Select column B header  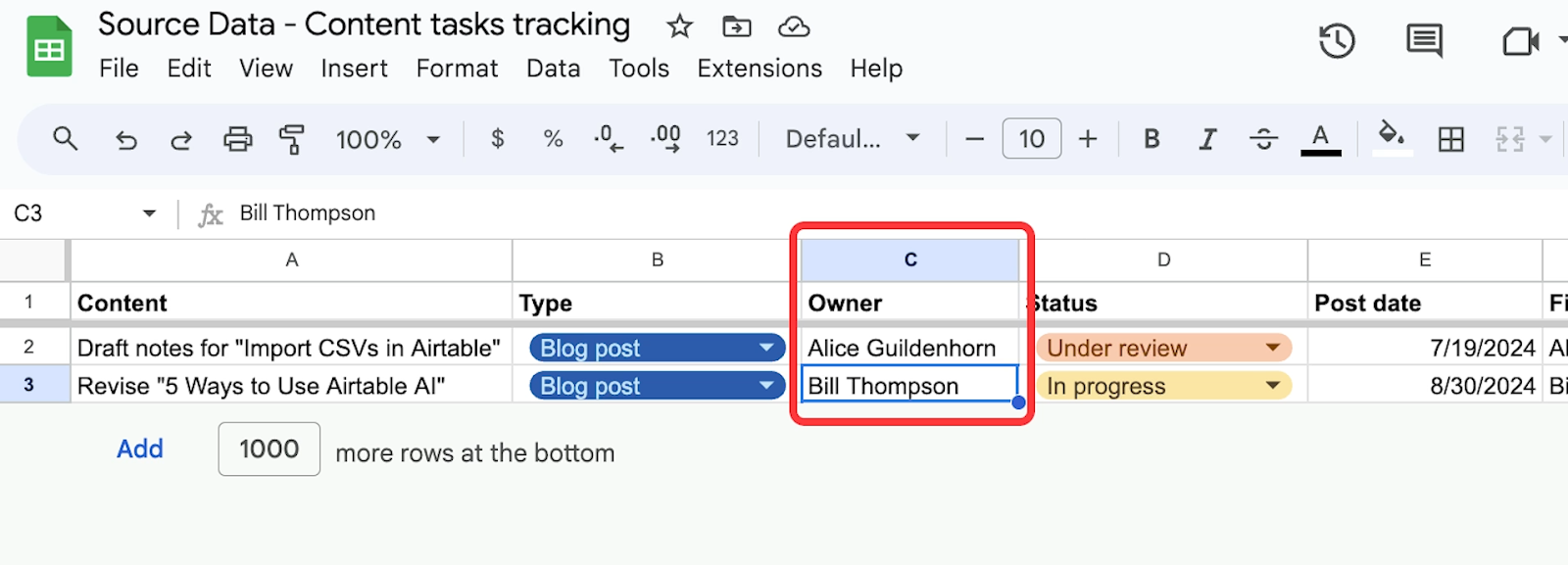(x=658, y=260)
